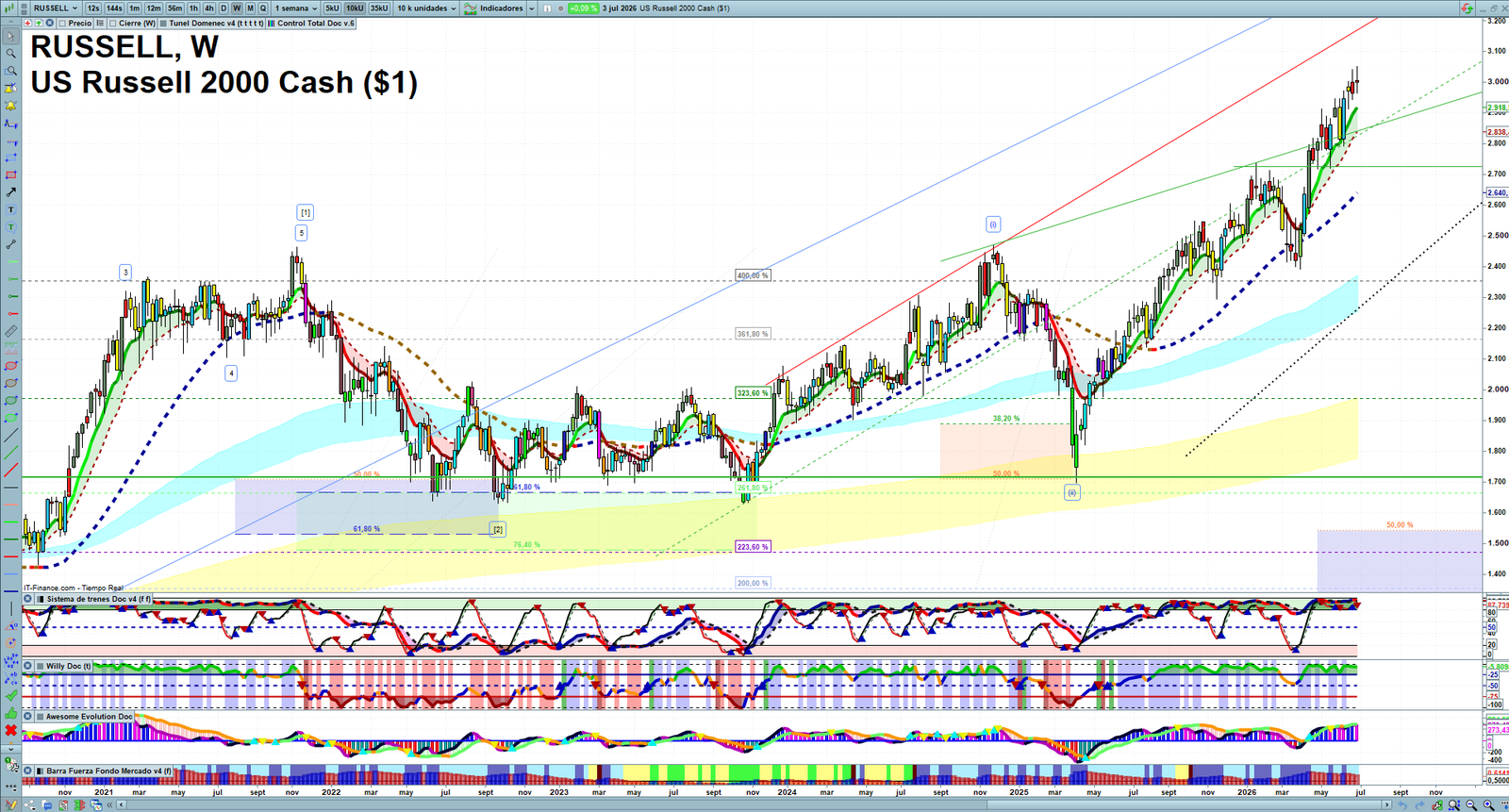
Task: Choose the red ellipse drawing tool
Action: (x=11, y=366)
